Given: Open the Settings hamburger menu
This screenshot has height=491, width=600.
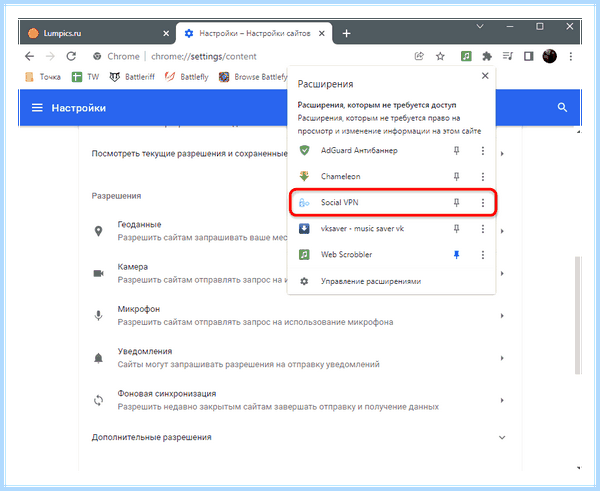Looking at the screenshot, I should point(37,108).
